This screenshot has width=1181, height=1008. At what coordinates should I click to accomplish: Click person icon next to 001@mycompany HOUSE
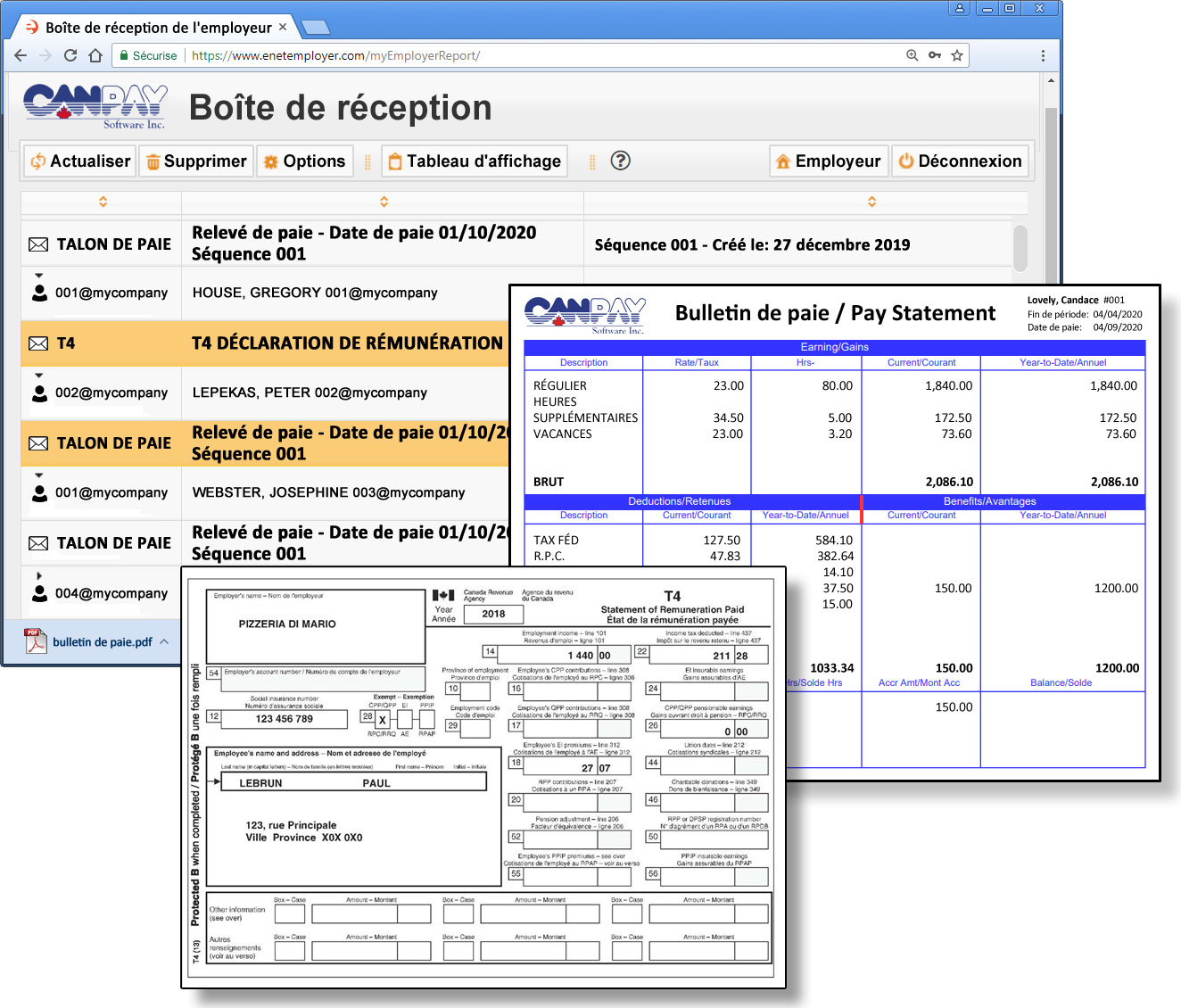coord(39,293)
